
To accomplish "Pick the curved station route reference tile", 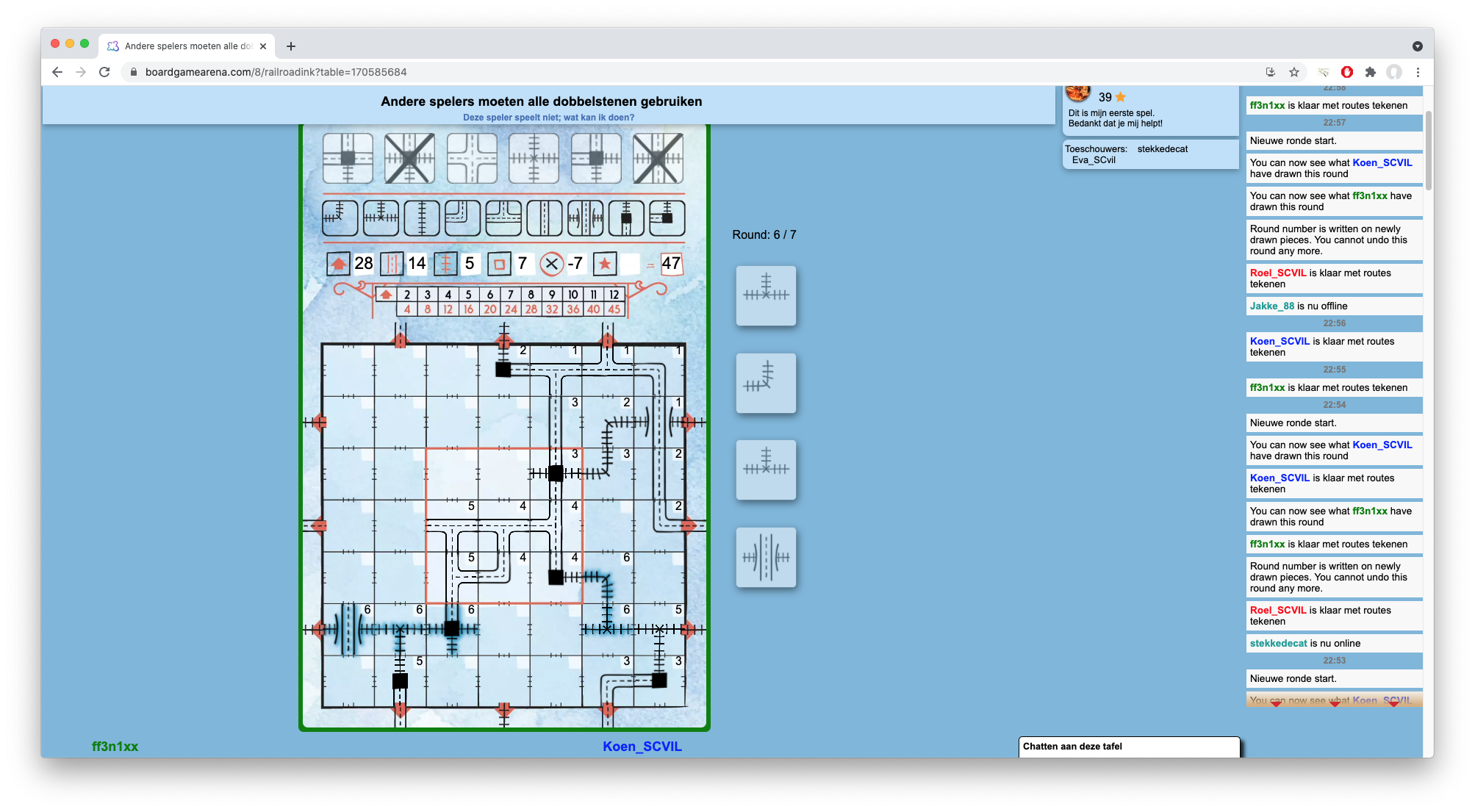I will (x=667, y=218).
